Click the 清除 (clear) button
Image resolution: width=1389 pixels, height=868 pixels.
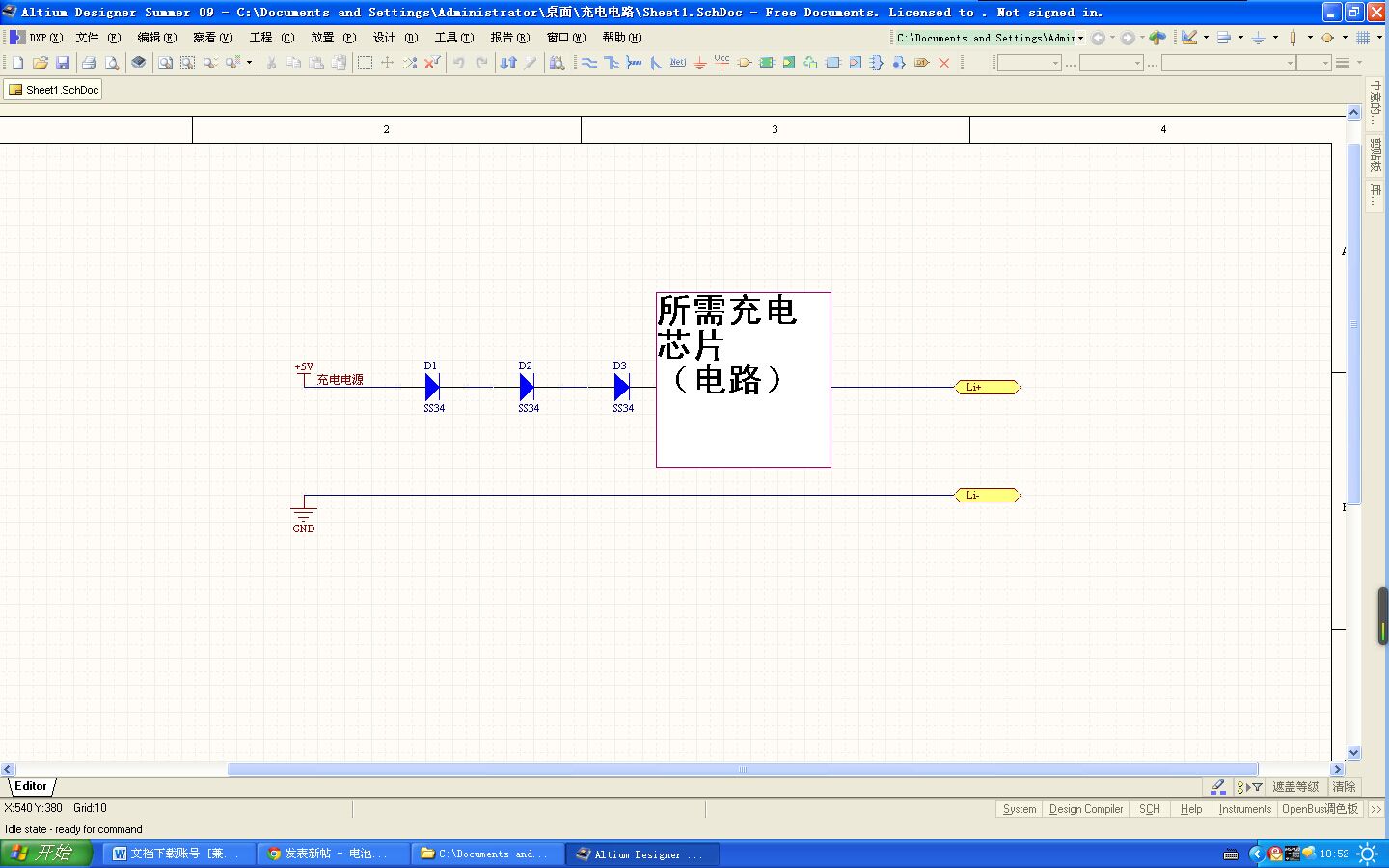point(1344,787)
